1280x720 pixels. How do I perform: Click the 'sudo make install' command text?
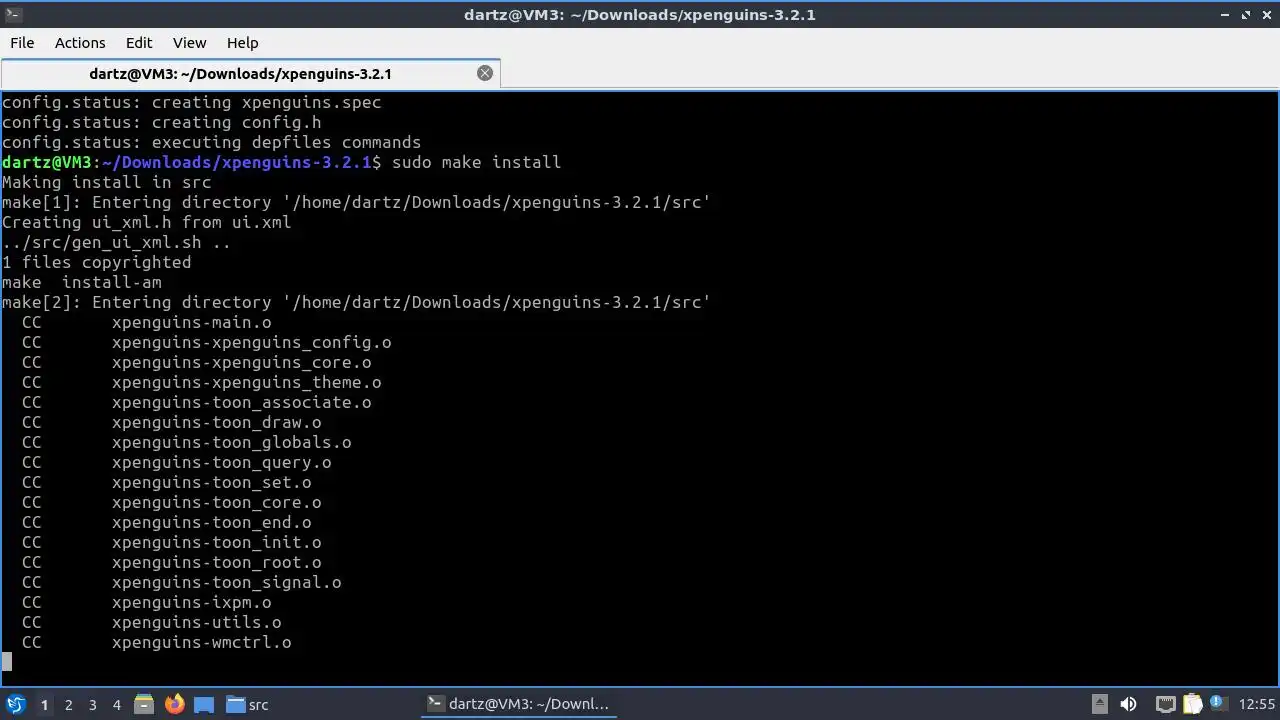coord(476,162)
